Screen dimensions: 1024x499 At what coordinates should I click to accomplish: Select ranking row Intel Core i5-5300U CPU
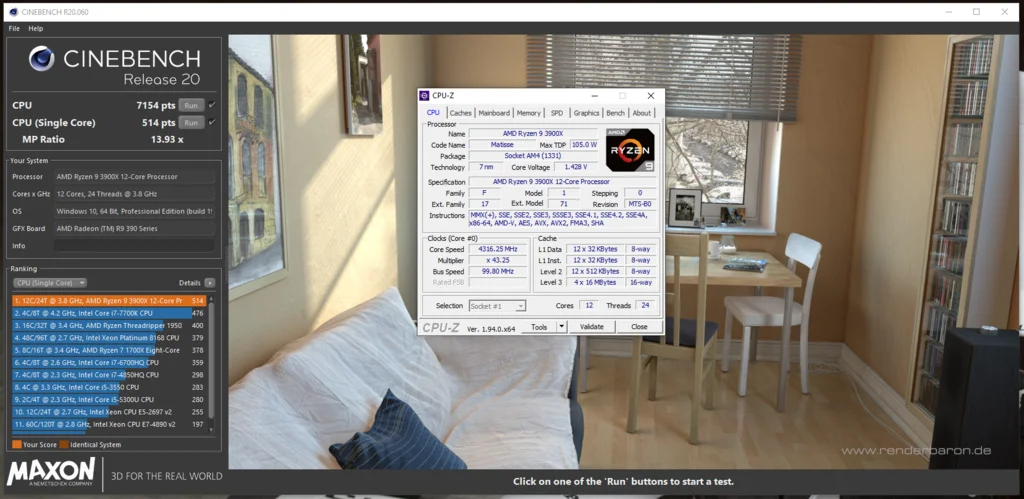[x=109, y=399]
